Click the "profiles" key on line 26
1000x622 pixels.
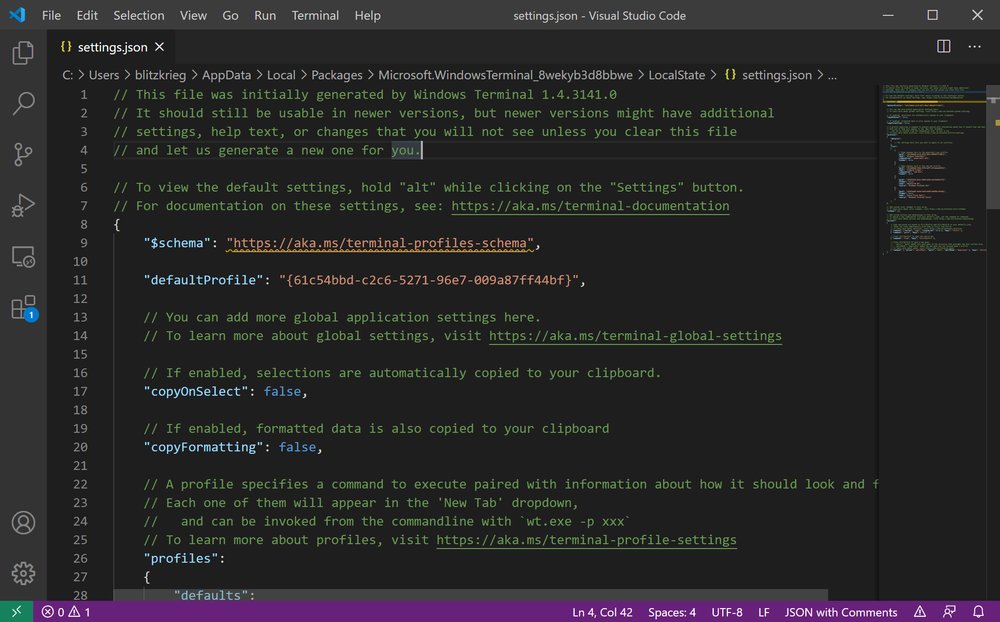coord(180,558)
